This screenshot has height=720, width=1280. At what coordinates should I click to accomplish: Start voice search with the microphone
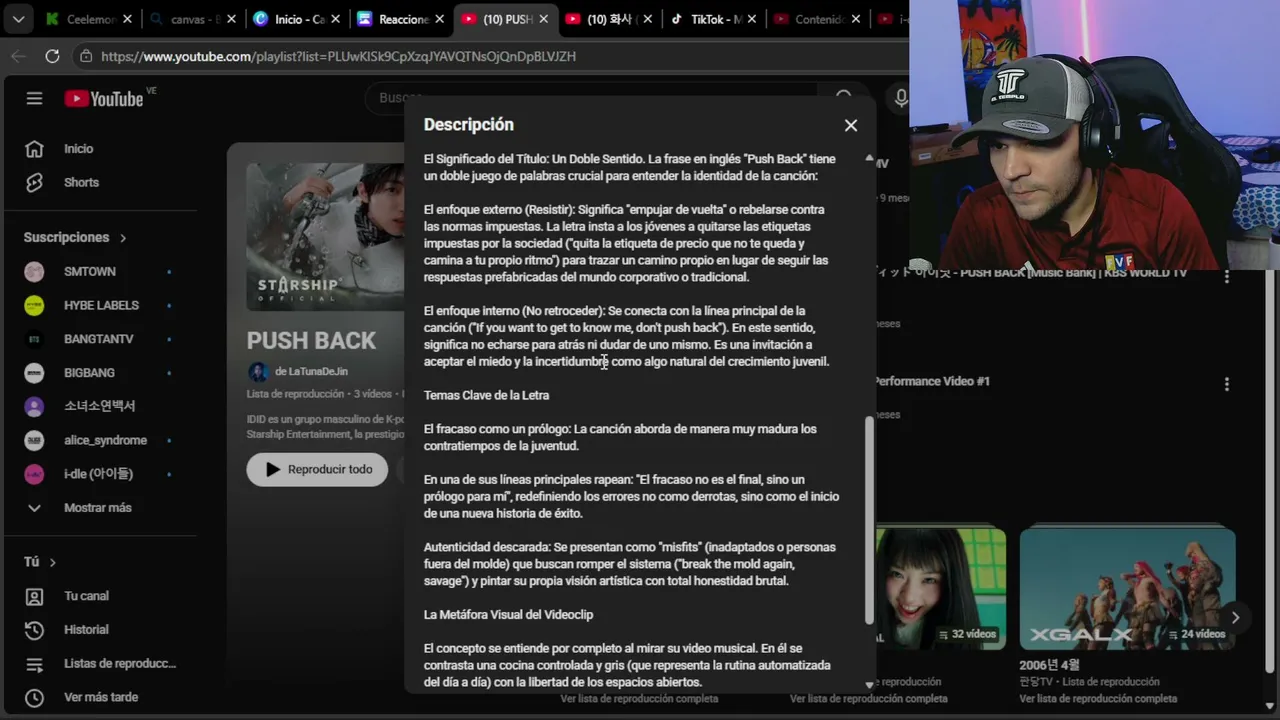pyautogui.click(x=900, y=98)
